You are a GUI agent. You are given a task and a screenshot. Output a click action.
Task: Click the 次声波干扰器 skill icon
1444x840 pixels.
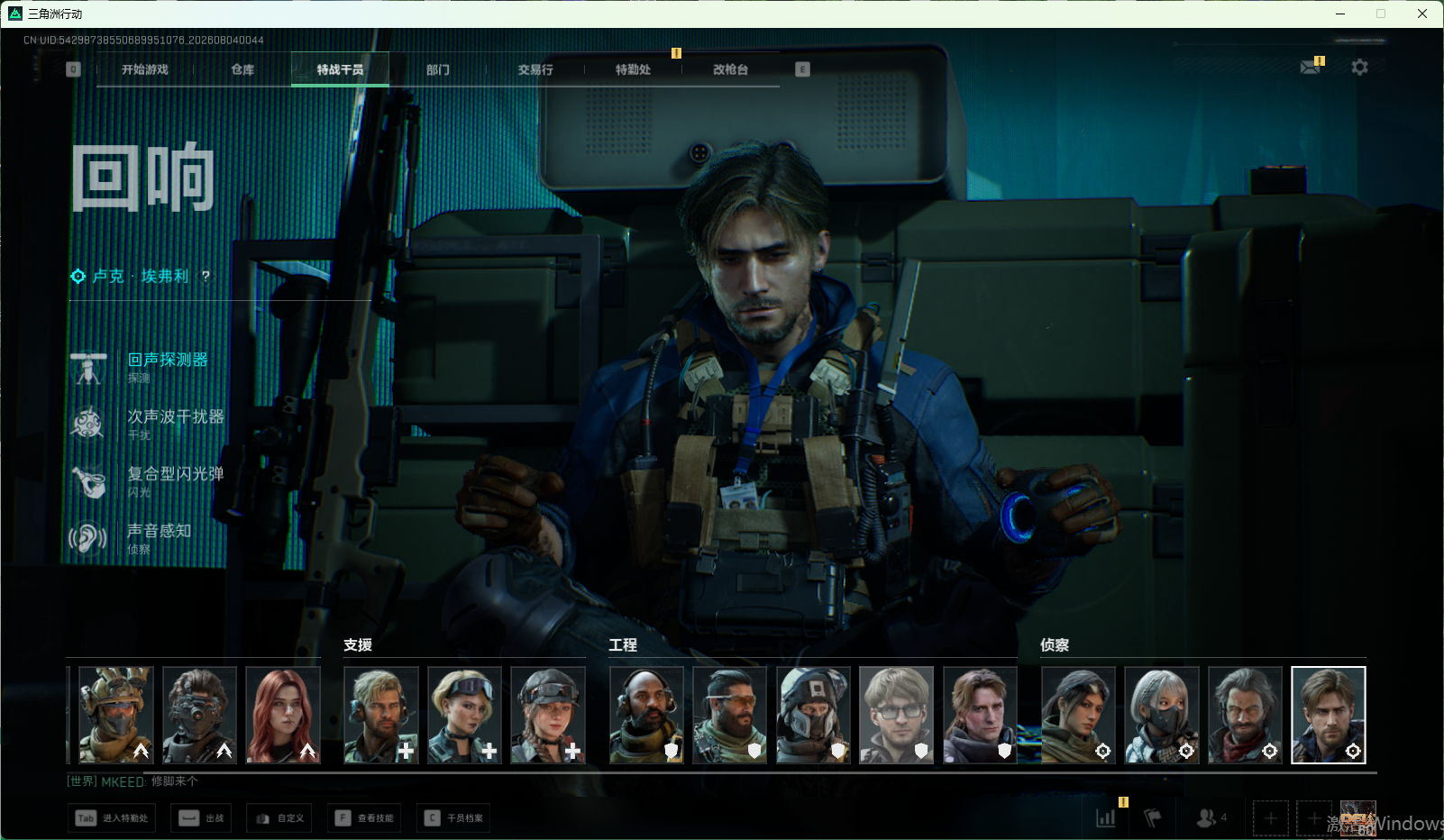click(x=88, y=424)
